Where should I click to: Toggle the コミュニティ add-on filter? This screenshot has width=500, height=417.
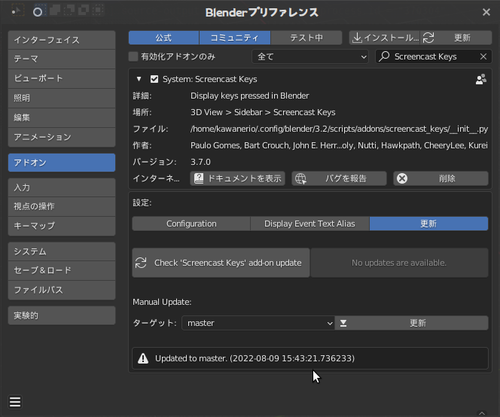pyautogui.click(x=235, y=38)
